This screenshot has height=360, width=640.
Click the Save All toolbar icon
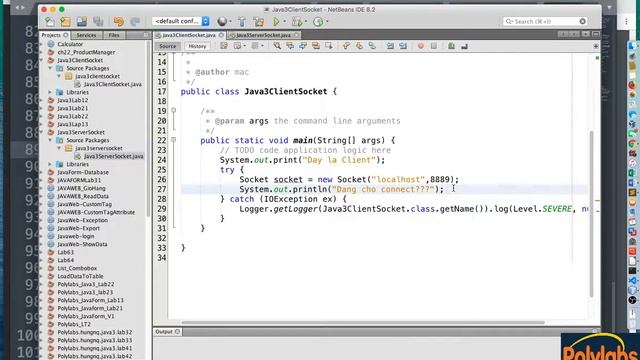(x=98, y=22)
